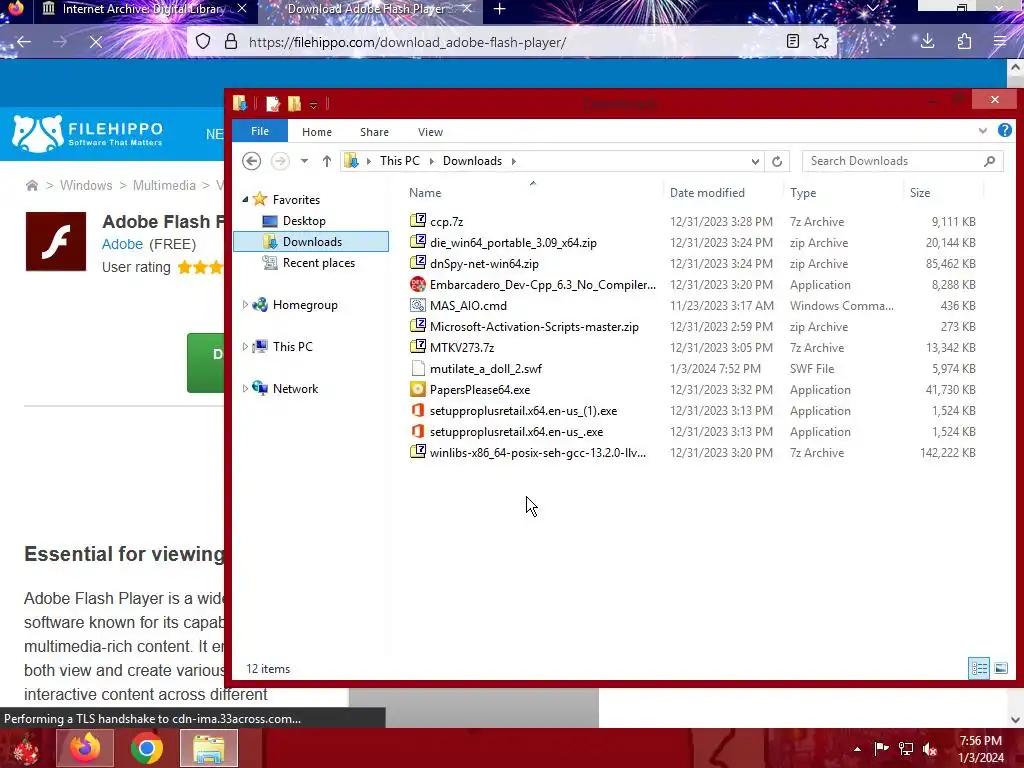Click New folder quick access toolbar icon

click(295, 103)
